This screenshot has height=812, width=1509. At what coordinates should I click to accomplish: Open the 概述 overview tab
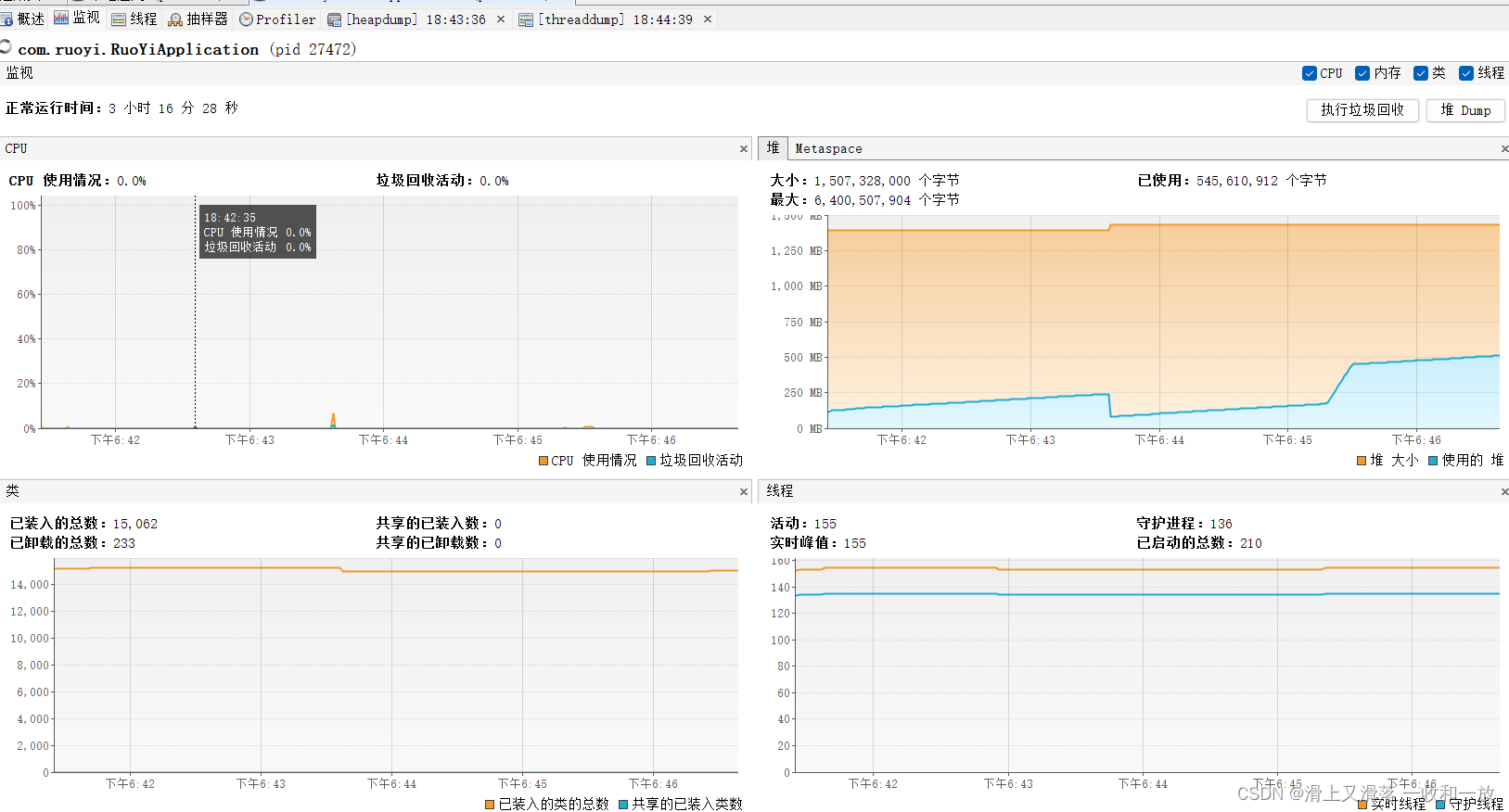[x=23, y=19]
